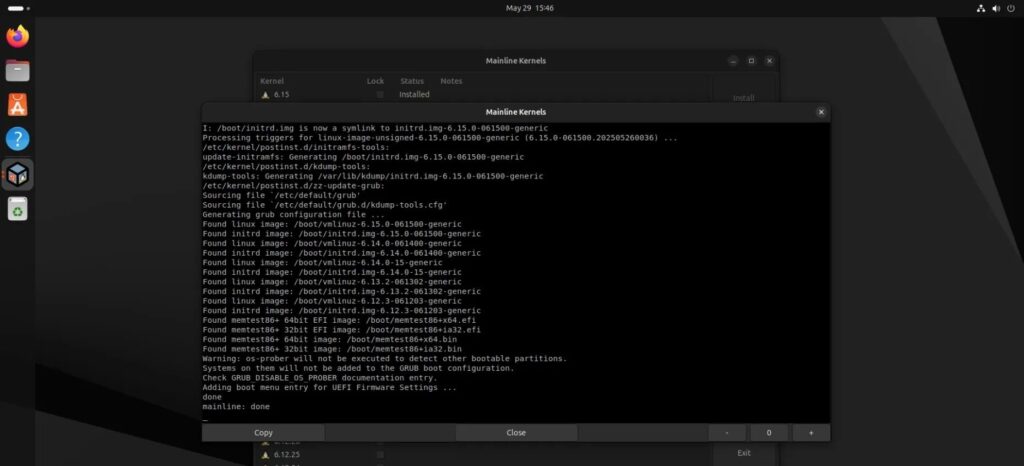This screenshot has width=1024, height=466.
Task: Toggle Lock checkbox for kernel 6.15
Action: 380,94
